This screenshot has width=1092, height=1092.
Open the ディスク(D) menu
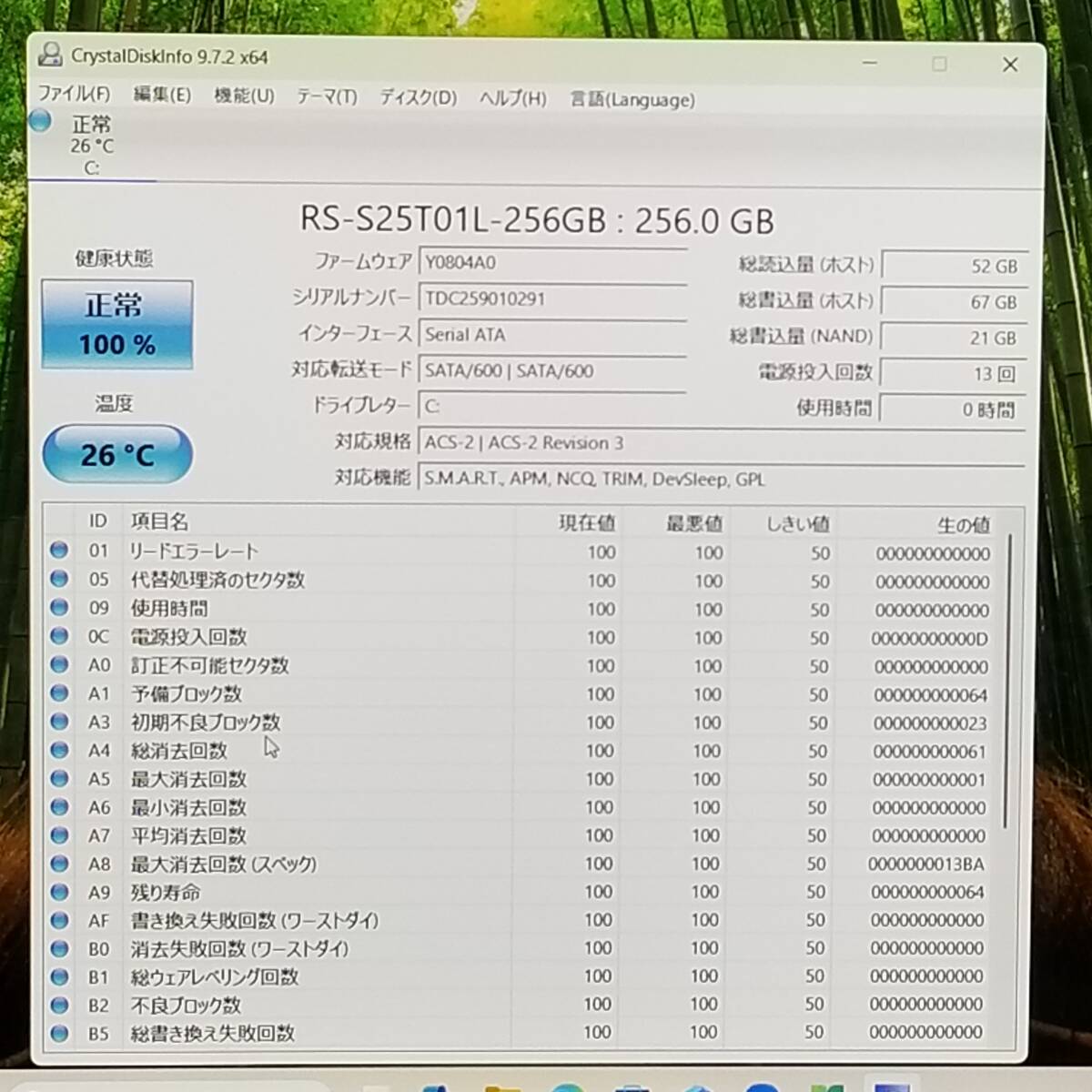[418, 97]
